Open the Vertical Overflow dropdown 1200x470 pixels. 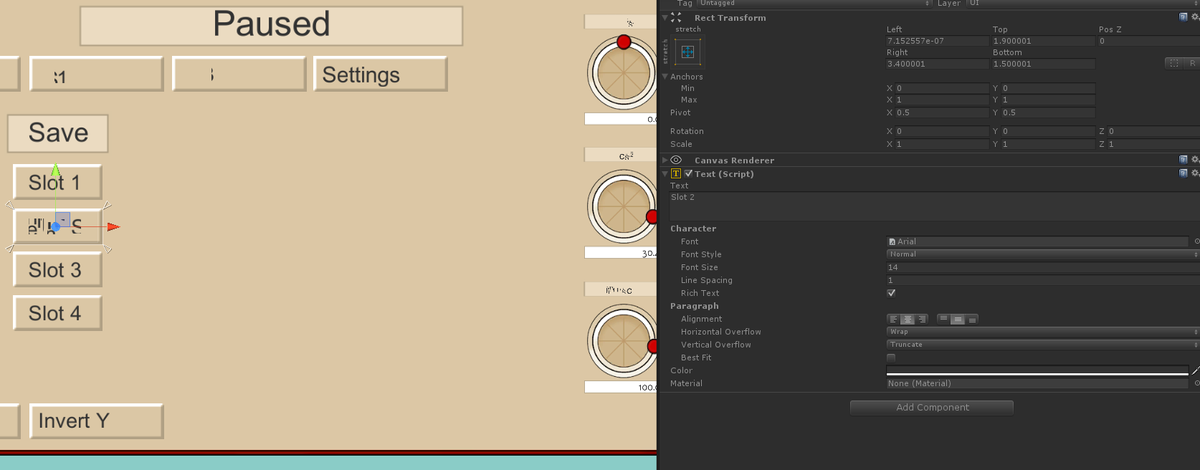coord(1043,345)
